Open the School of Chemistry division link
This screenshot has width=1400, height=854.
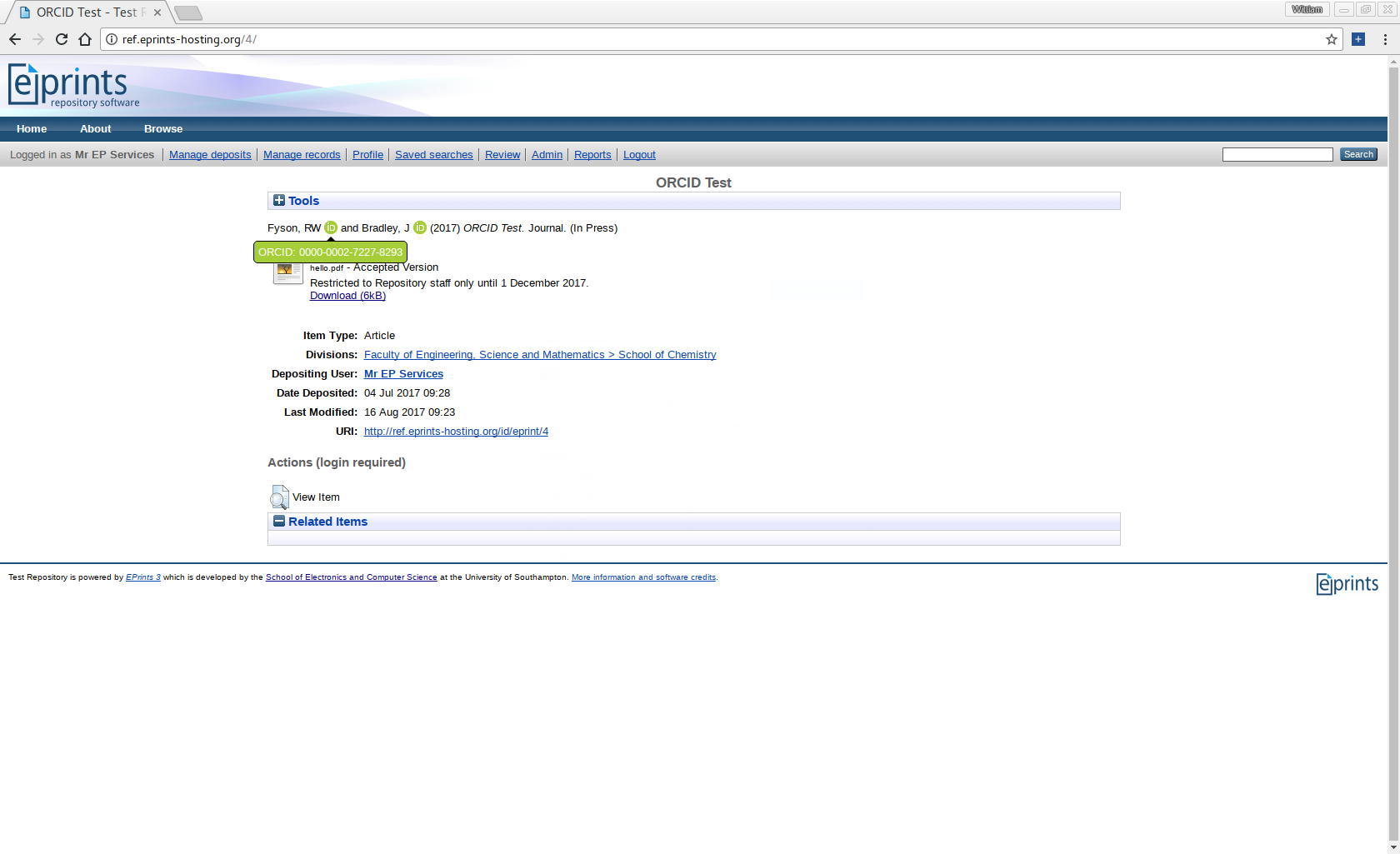(667, 355)
